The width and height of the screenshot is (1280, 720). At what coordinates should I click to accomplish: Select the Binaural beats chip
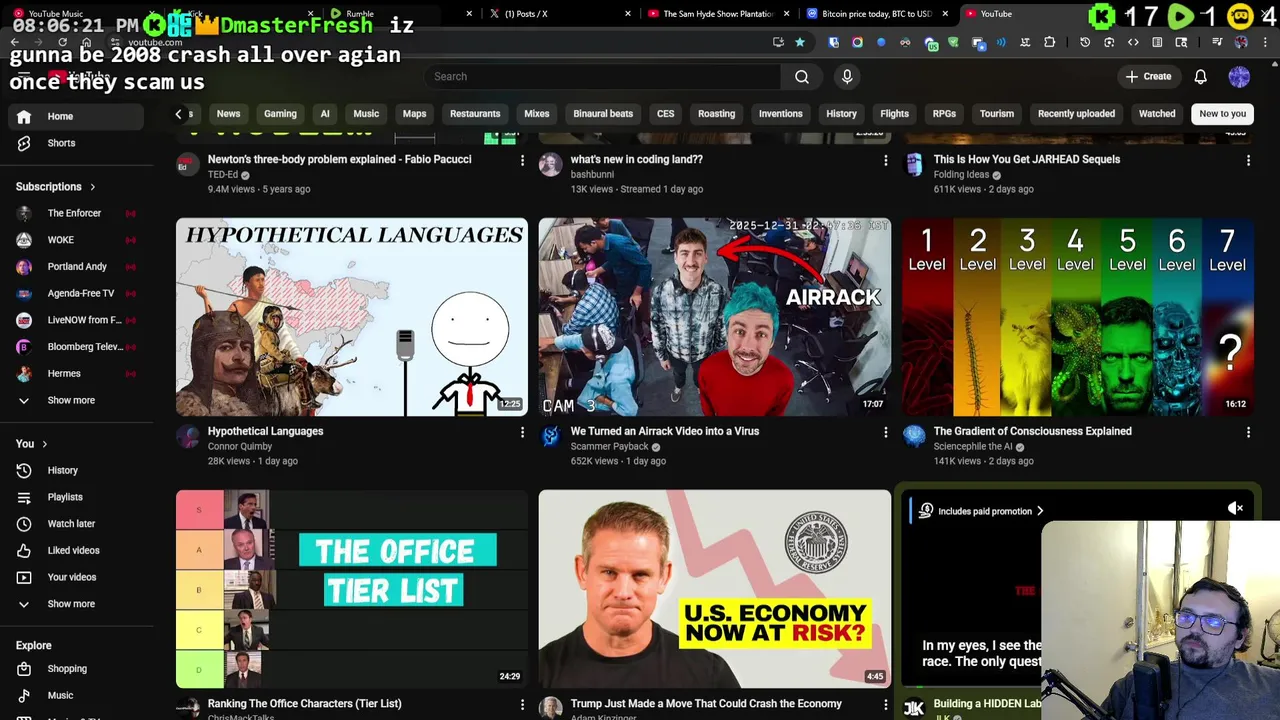click(603, 114)
